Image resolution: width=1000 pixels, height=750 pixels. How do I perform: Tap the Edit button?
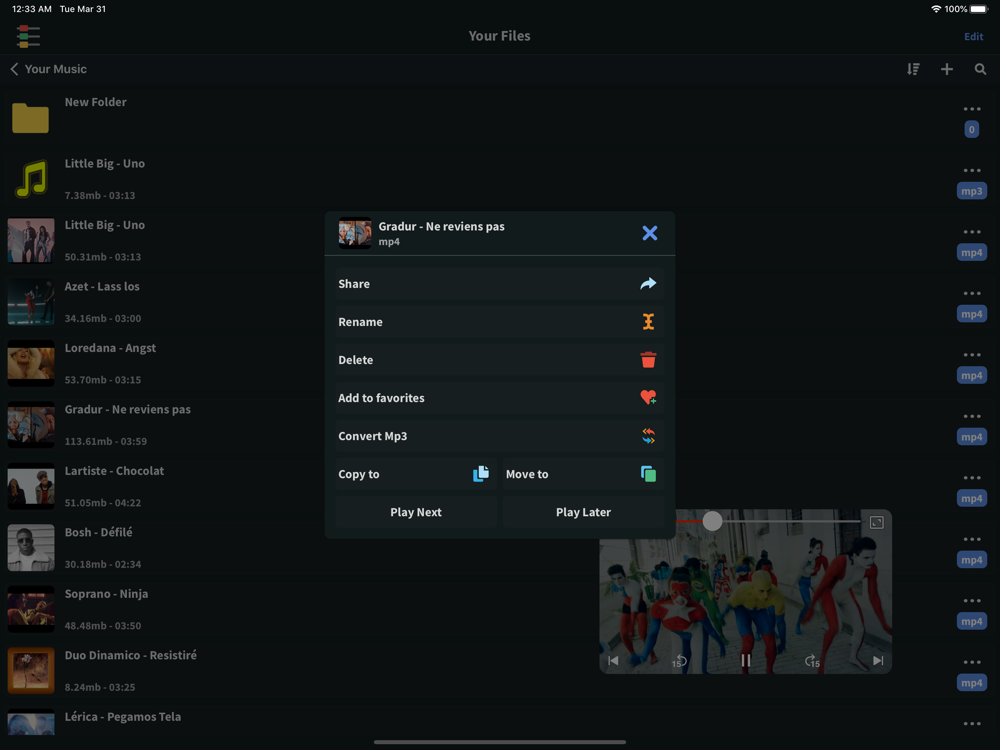coord(973,36)
